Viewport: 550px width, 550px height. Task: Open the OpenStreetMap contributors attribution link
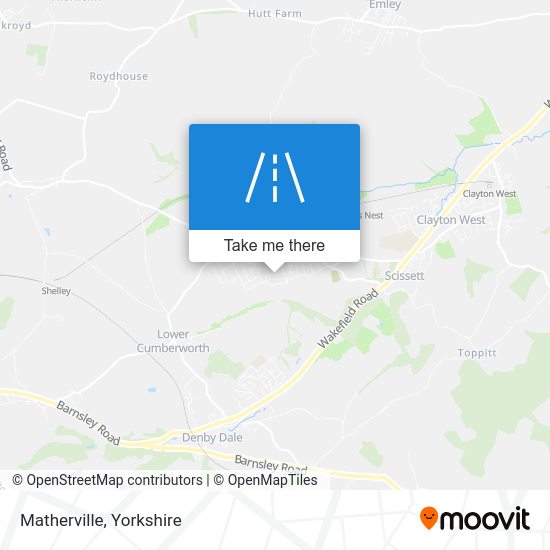pos(107,480)
